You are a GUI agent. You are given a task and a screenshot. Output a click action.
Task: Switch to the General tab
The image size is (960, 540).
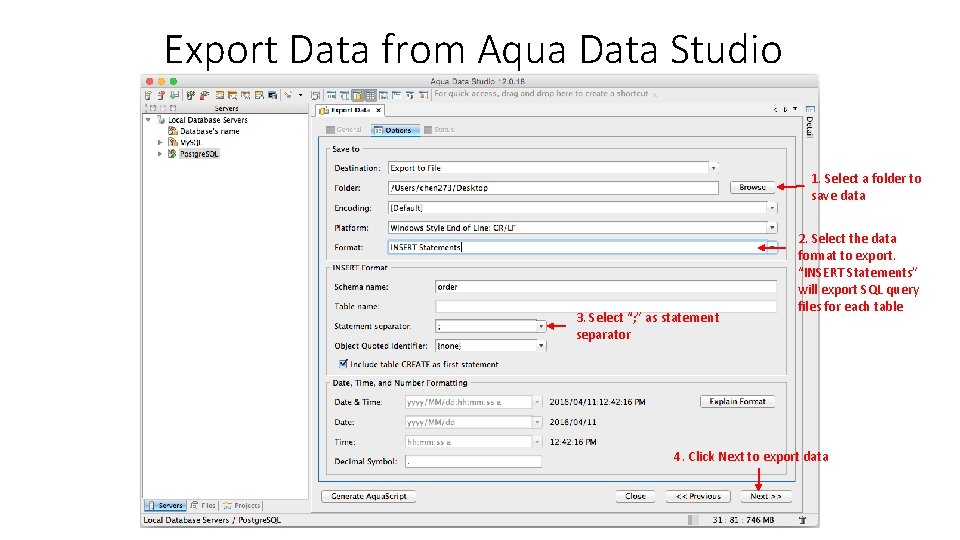[x=344, y=130]
